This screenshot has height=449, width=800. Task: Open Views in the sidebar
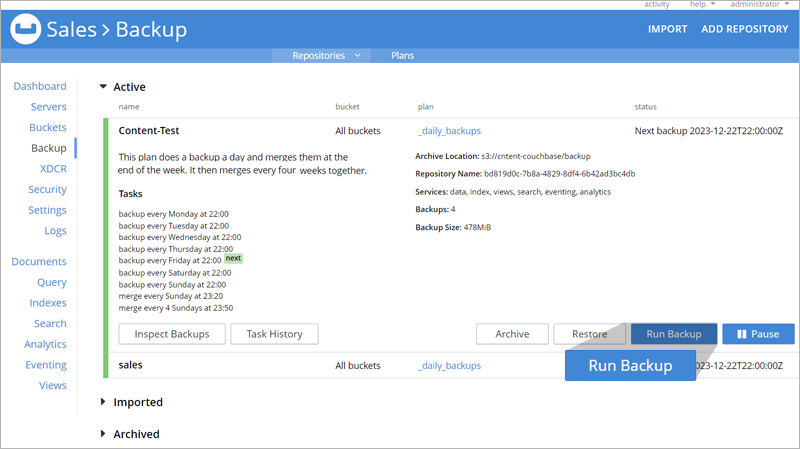[53, 385]
